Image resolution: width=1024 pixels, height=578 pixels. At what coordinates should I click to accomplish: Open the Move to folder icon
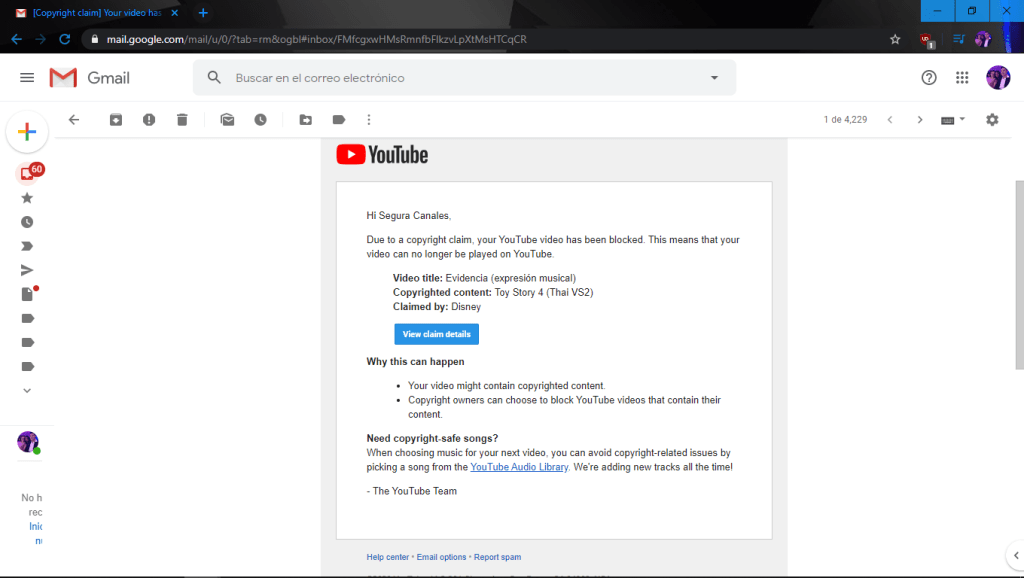[x=306, y=120]
